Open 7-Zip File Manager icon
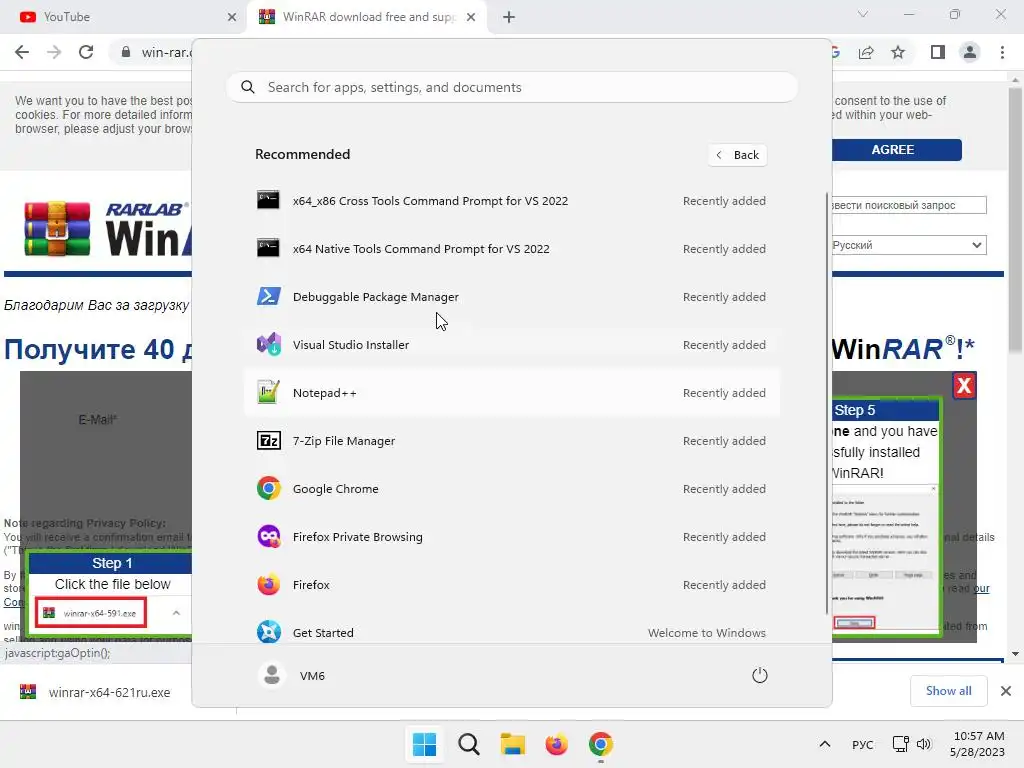The height and width of the screenshot is (768, 1024). tap(268, 441)
